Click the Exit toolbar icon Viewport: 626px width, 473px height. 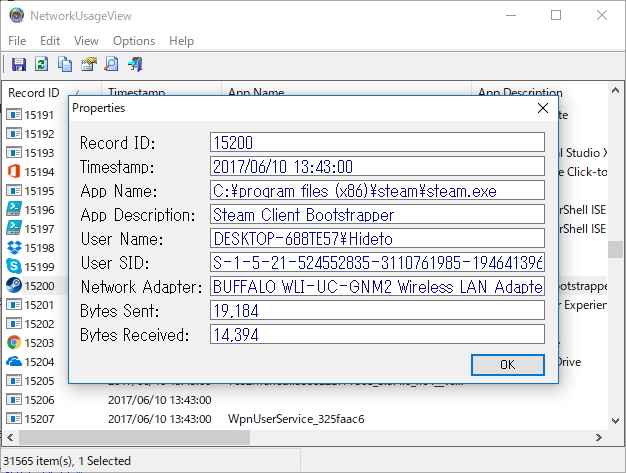click(x=135, y=64)
